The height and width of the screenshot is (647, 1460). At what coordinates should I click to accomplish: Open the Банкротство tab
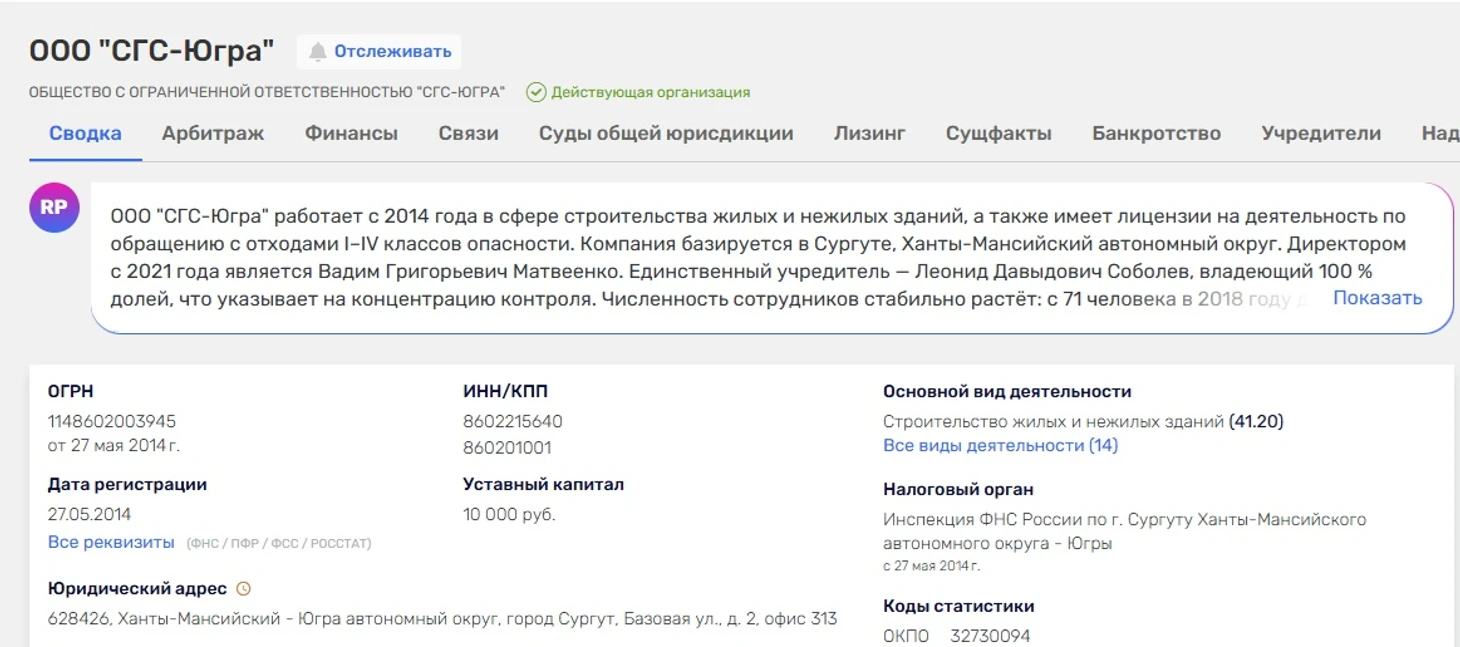[1156, 133]
